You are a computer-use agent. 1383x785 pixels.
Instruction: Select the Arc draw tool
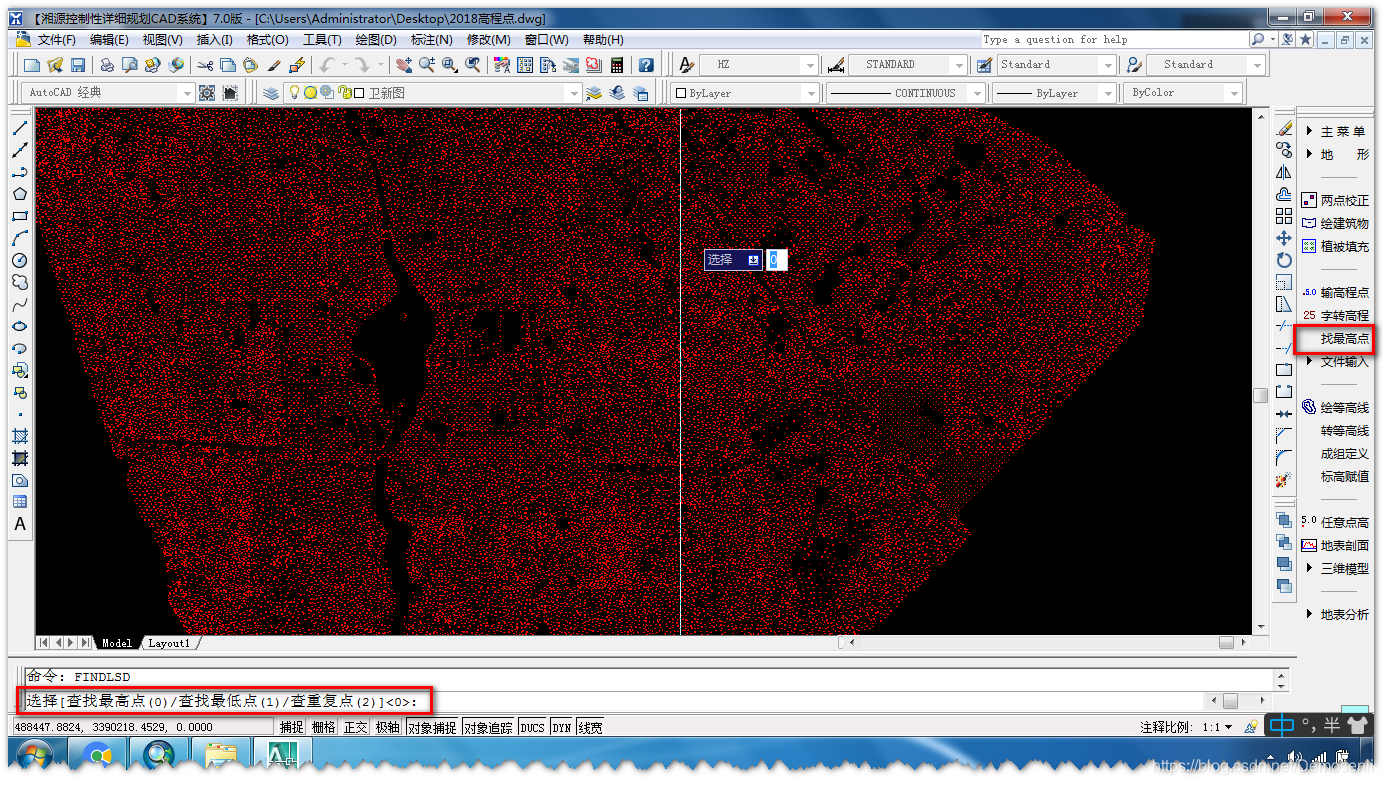[x=19, y=238]
